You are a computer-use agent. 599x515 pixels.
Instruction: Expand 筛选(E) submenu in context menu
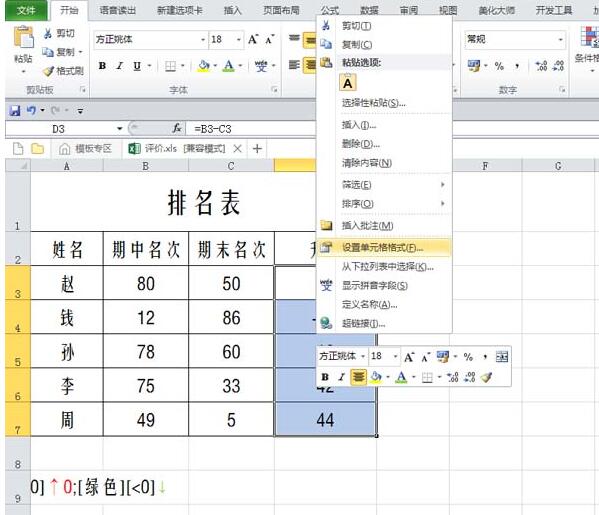(x=384, y=185)
